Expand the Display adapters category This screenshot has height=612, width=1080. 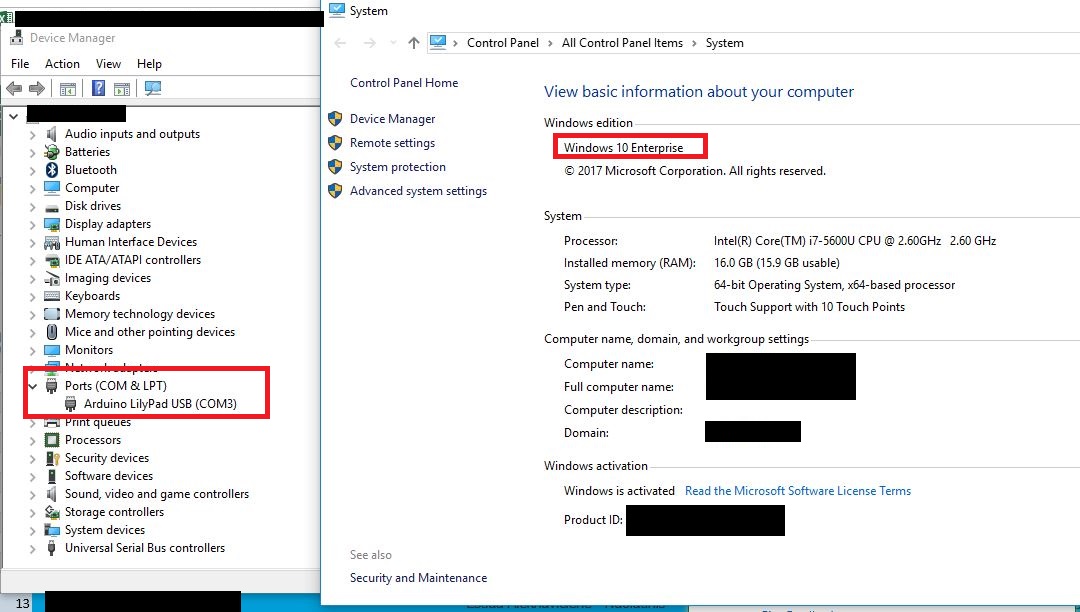tap(33, 224)
